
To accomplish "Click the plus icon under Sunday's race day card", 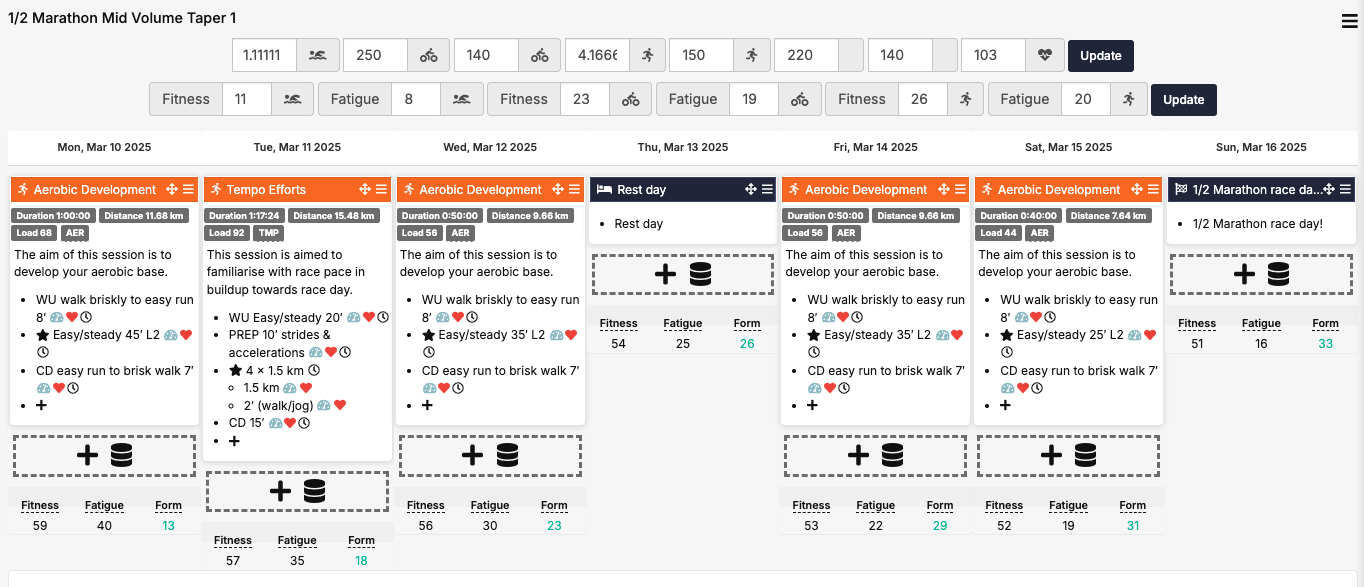I will tap(1244, 274).
